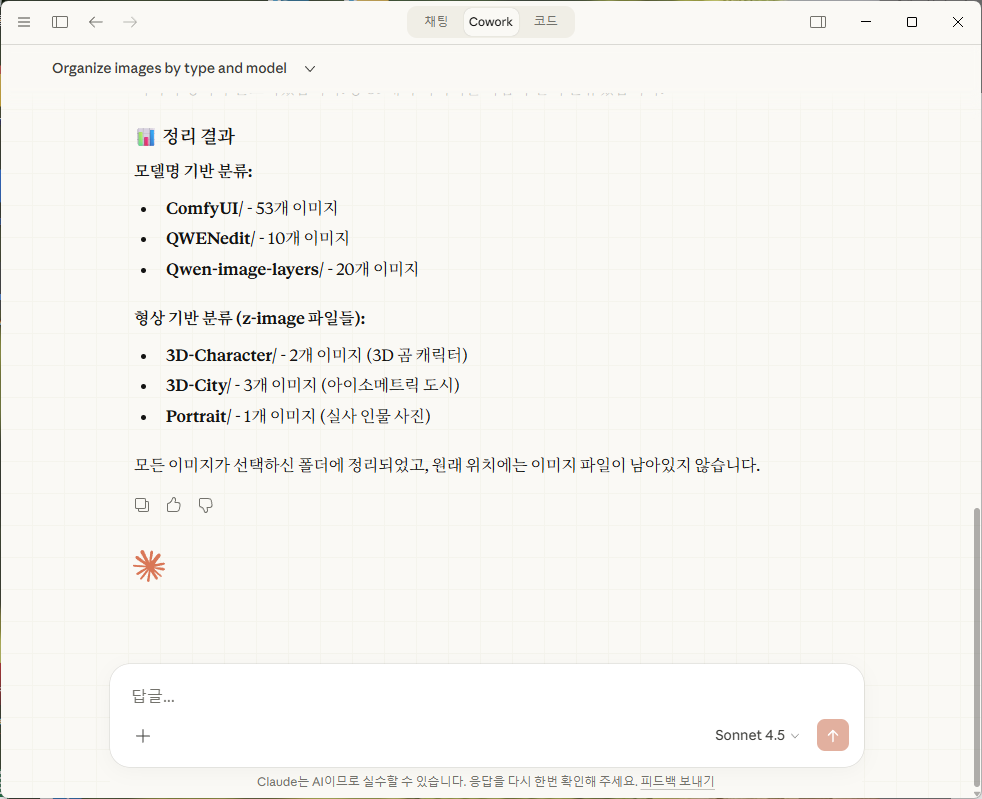Open the 피드백 보내기 link

point(677,782)
